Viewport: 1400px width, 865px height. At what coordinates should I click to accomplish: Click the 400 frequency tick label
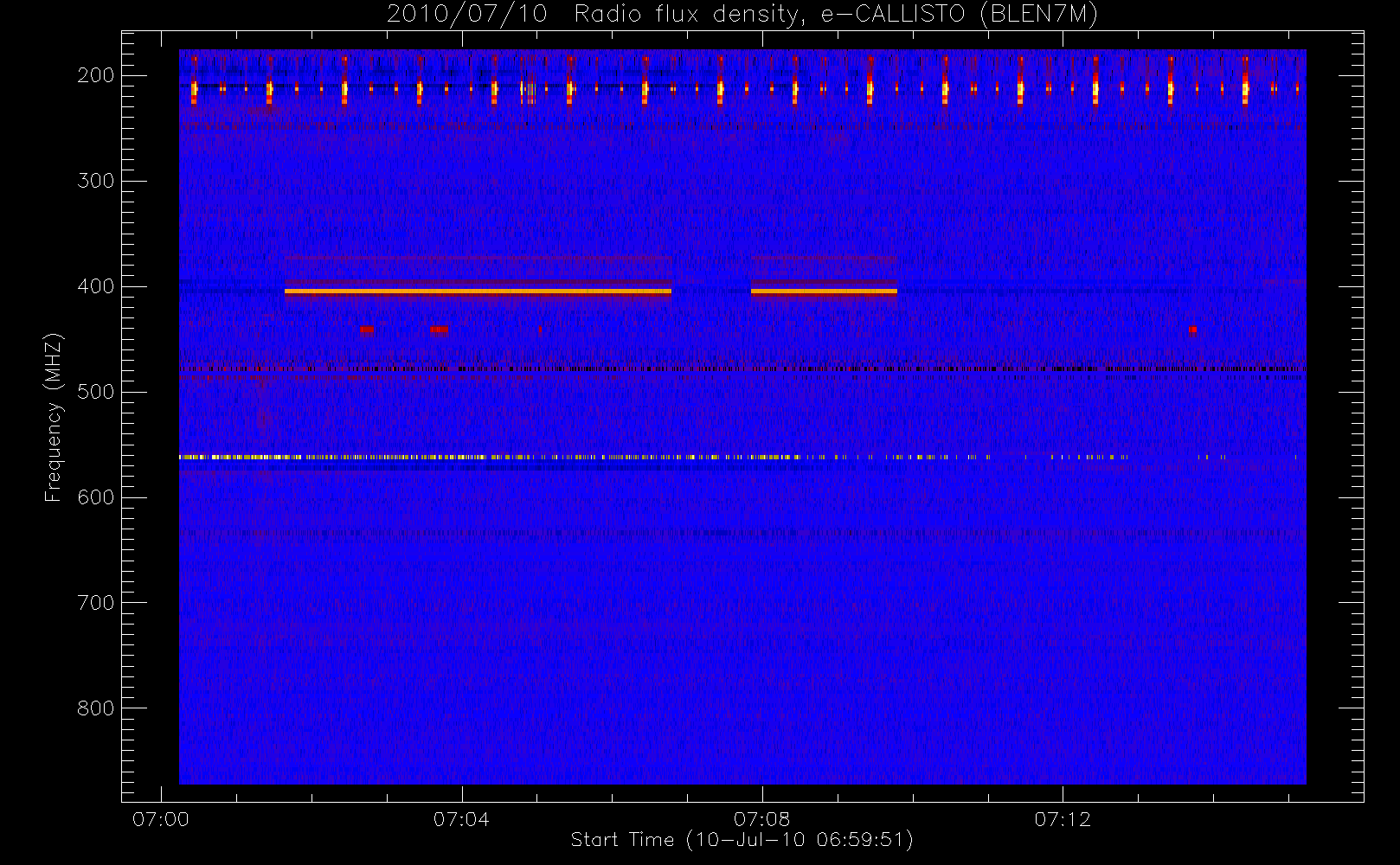pos(95,286)
